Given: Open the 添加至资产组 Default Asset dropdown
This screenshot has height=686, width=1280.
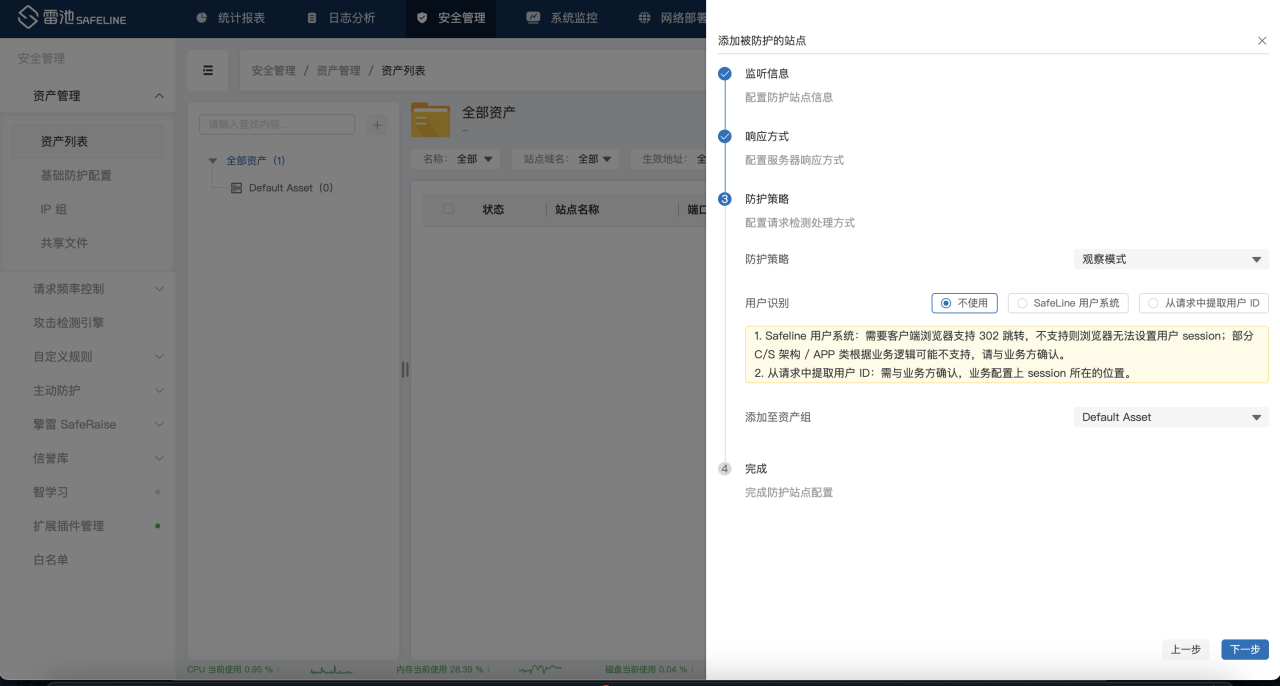Looking at the screenshot, I should 1171,417.
